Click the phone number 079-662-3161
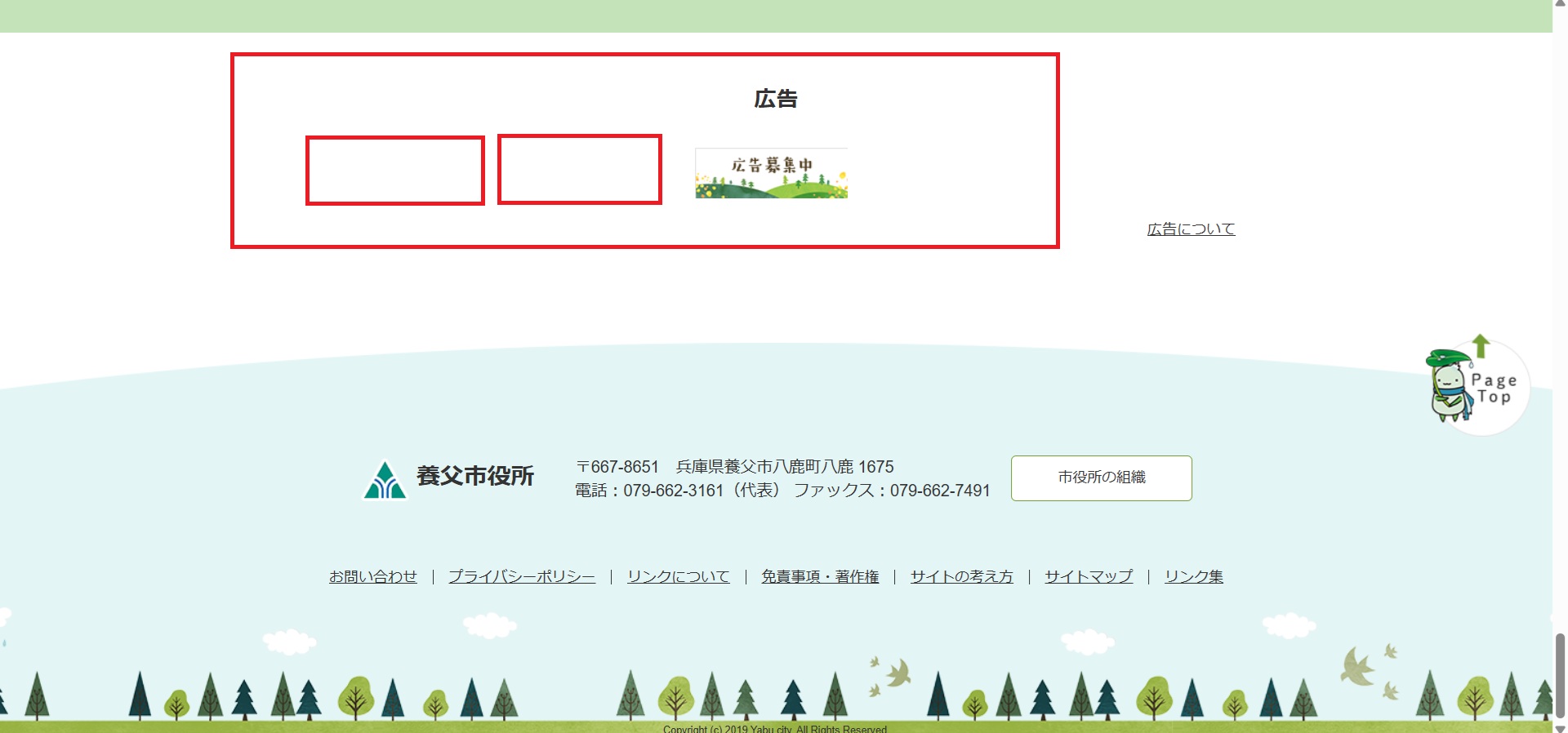1568x733 pixels. (x=673, y=491)
